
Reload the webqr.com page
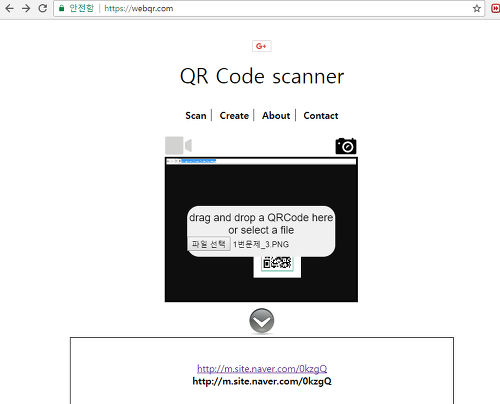click(42, 8)
